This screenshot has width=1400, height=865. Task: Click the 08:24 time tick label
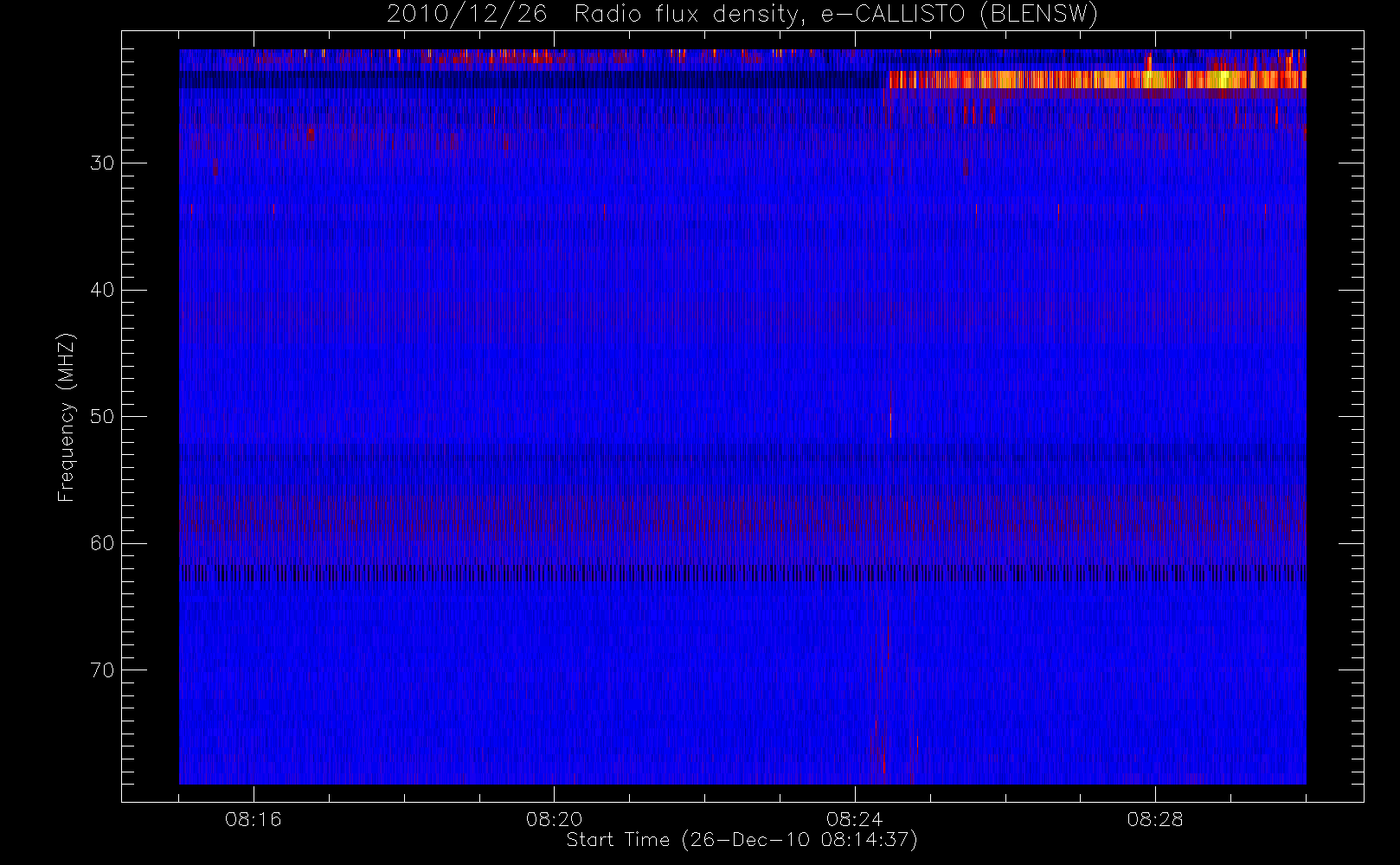(854, 819)
